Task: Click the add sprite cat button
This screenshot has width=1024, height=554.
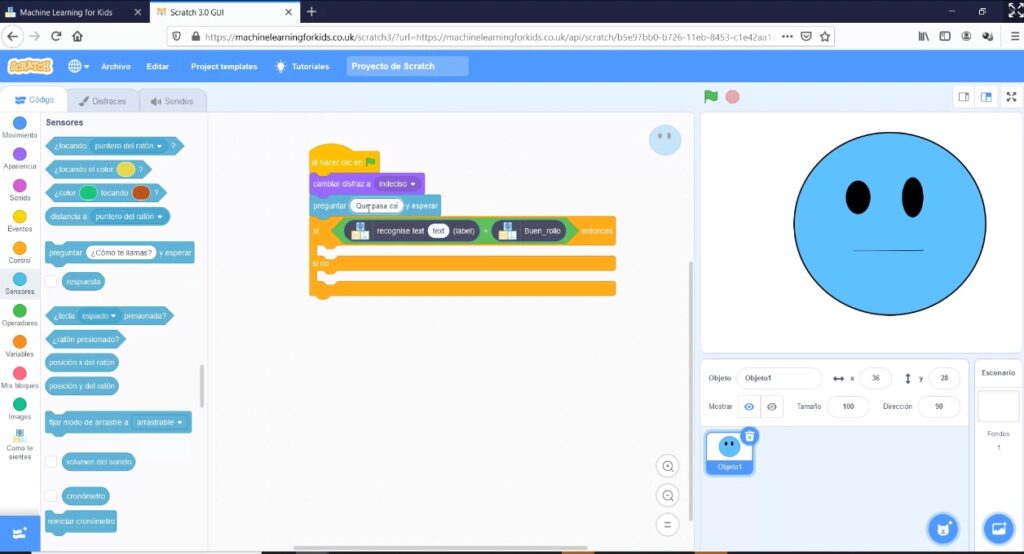Action: coord(942,528)
